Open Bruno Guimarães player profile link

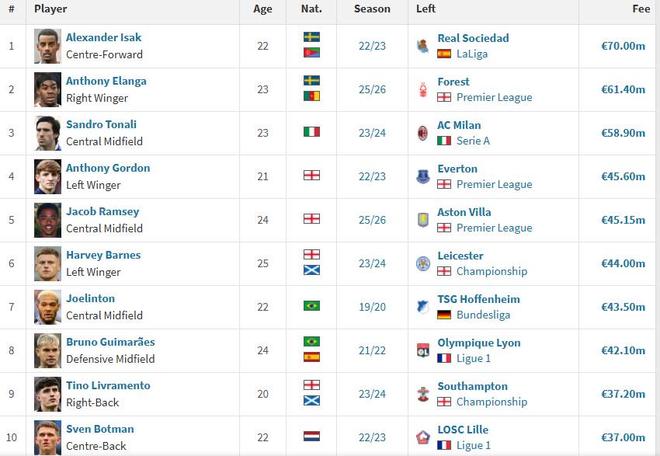point(110,342)
